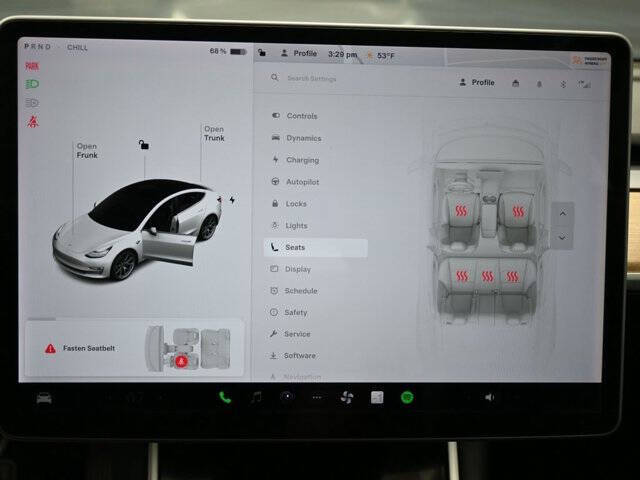Tap the speaker volume icon
Image resolution: width=640 pixels, height=480 pixels.
click(x=489, y=397)
